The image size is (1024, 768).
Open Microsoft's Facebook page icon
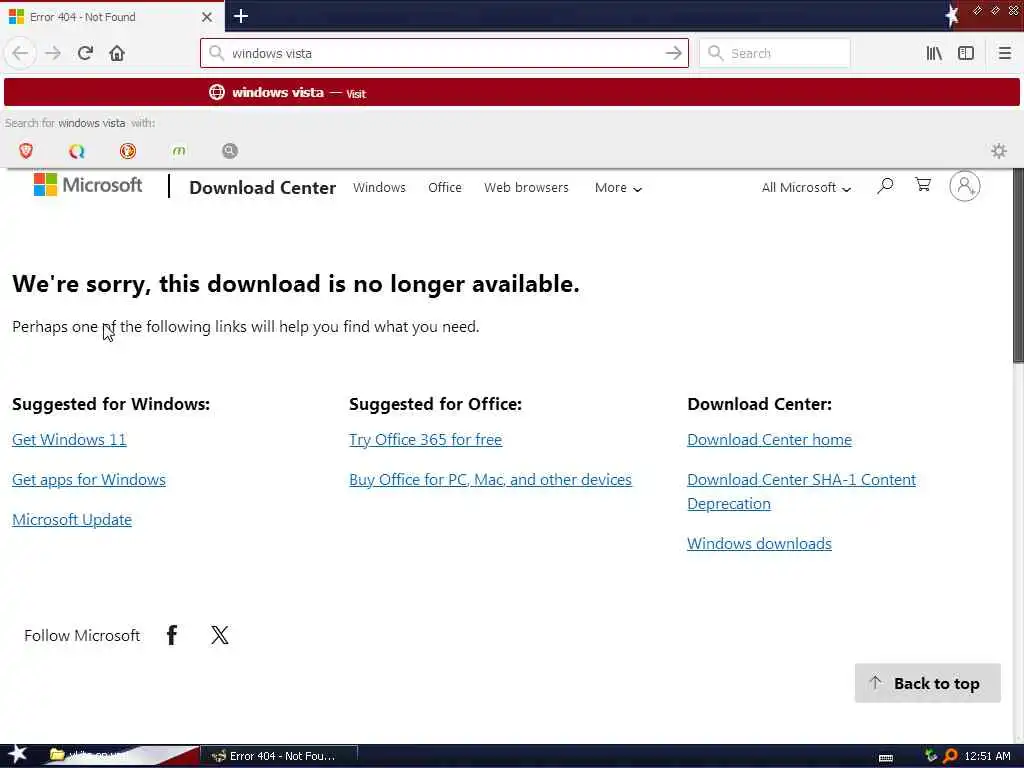pos(172,635)
